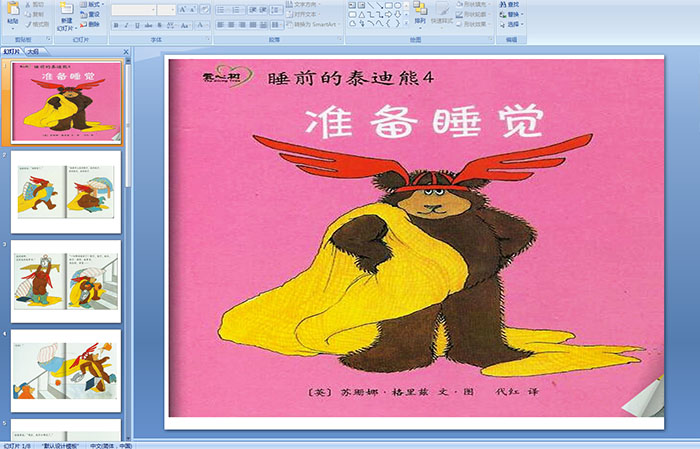Screen dimensions: 700x449
Task: Expand the shapes gallery More button
Action: click(x=406, y=23)
